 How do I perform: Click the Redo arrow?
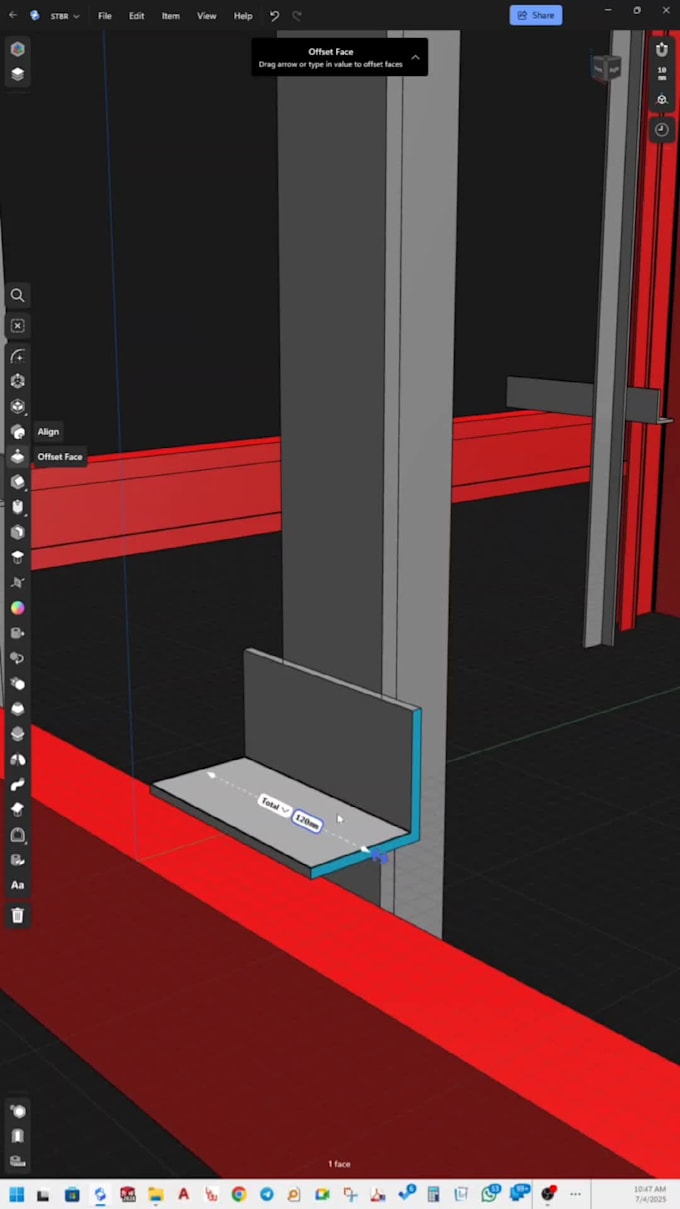(x=297, y=16)
